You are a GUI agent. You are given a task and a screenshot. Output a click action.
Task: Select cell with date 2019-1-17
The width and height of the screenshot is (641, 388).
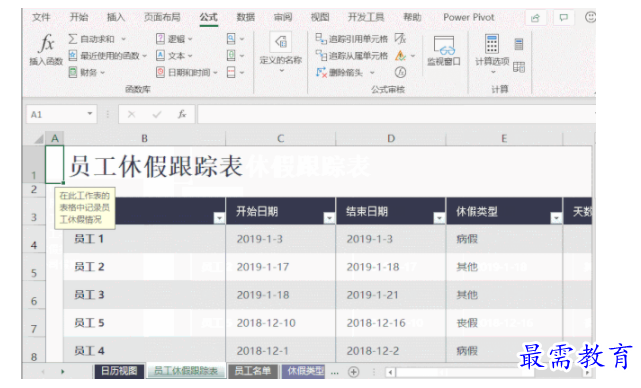(280, 267)
